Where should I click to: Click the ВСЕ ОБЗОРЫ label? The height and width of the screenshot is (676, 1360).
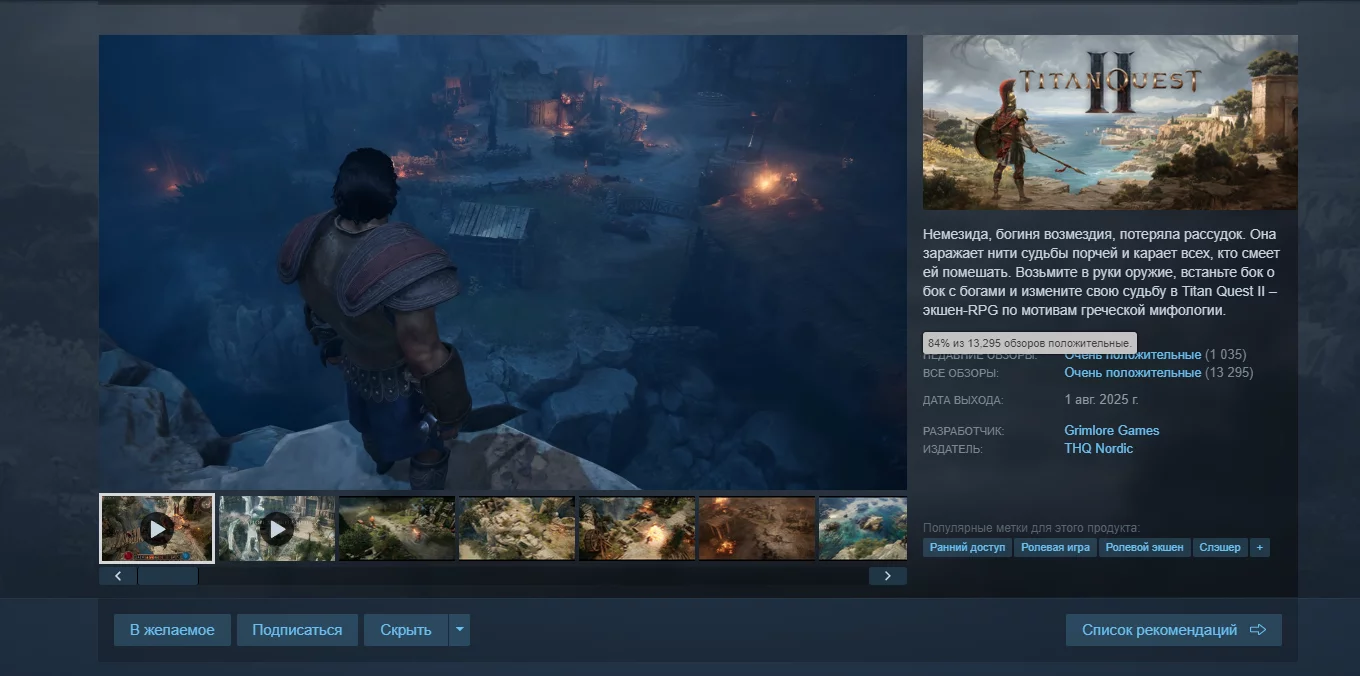[x=961, y=374]
